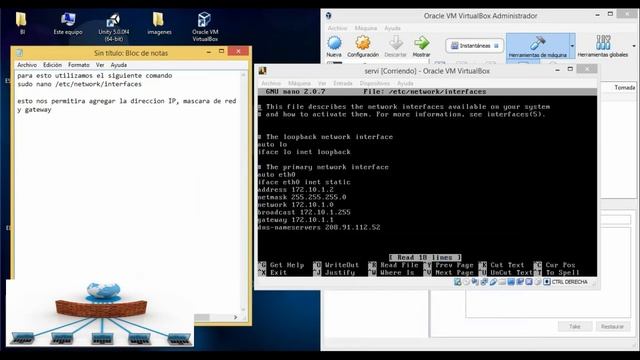The height and width of the screenshot is (360, 640).
Task: Click Nueva in VirtualBox Administrador toolbar
Action: click(x=334, y=46)
